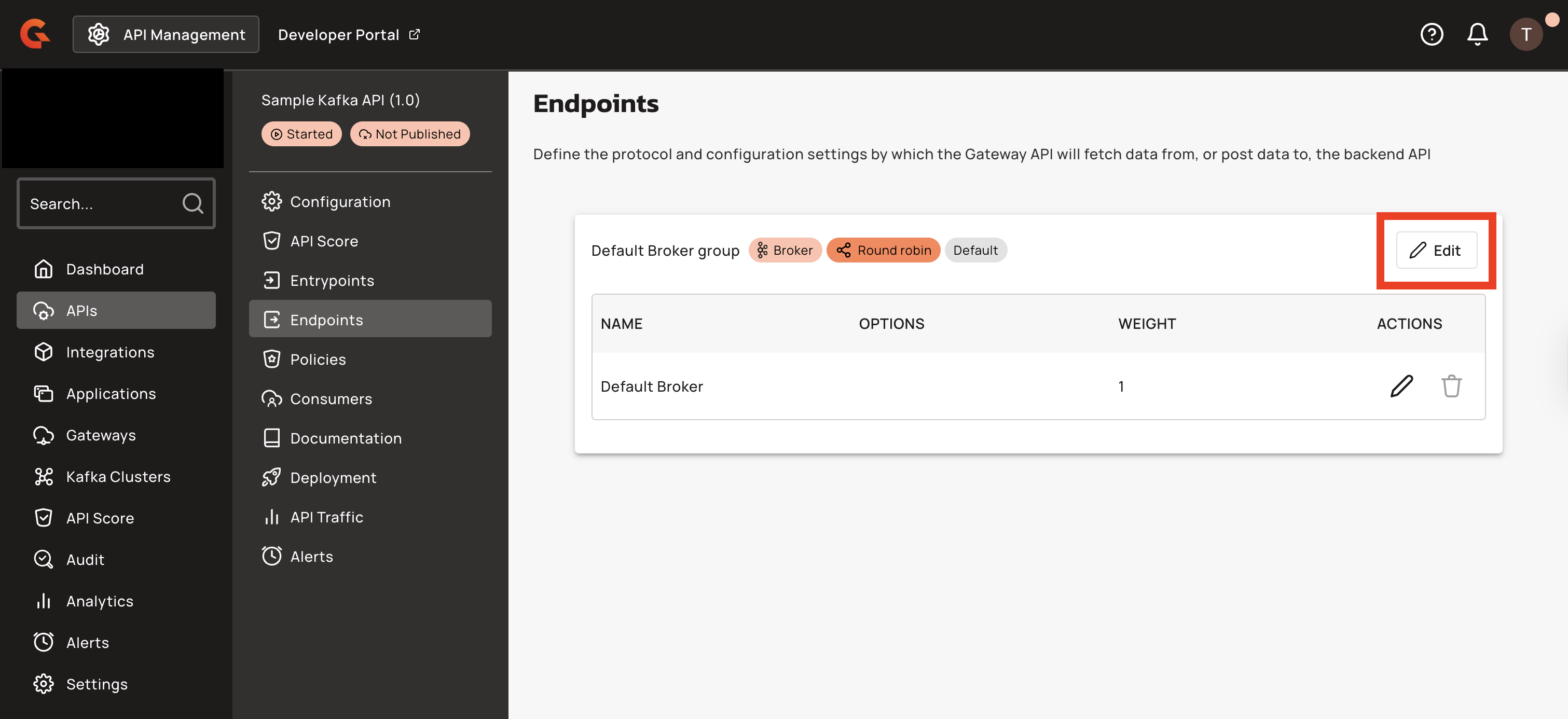Focus the Search input field
This screenshot has height=719, width=1568.
[101, 203]
